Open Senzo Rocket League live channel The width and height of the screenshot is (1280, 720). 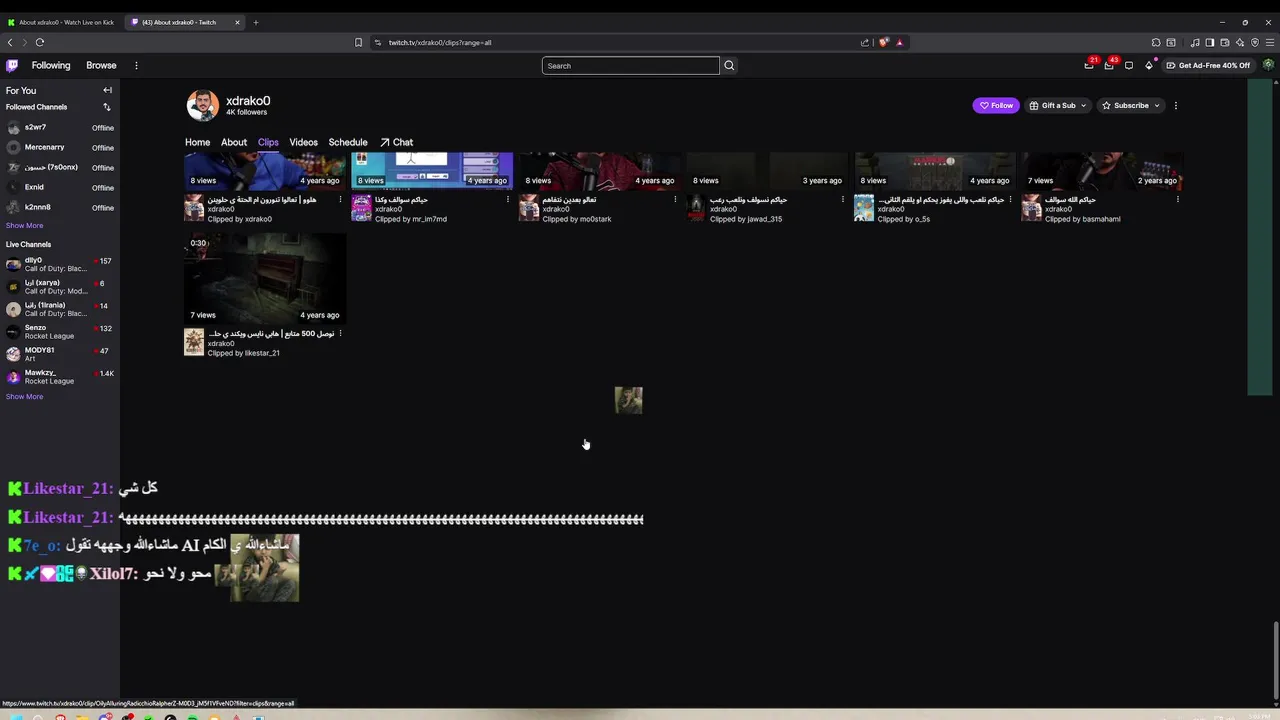(60, 331)
